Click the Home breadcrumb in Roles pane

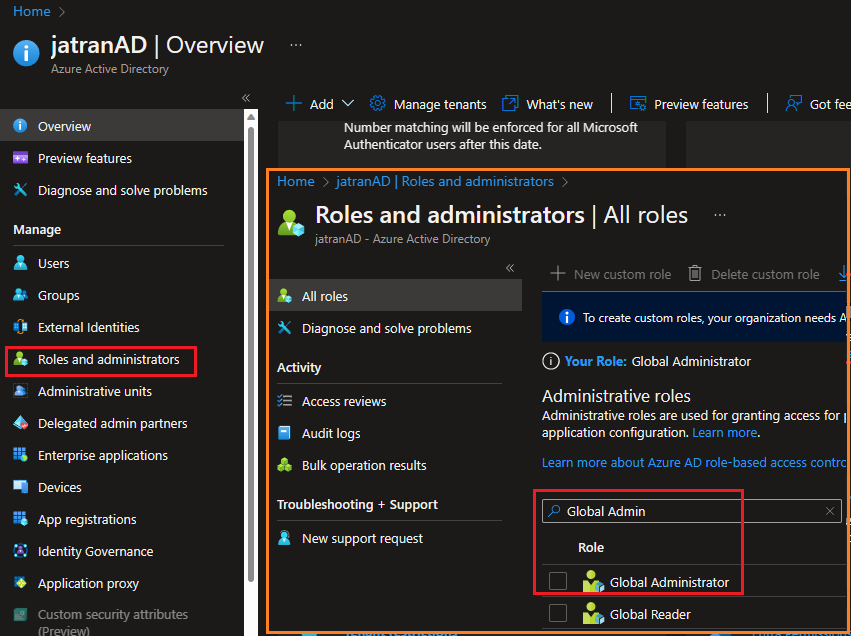[296, 181]
